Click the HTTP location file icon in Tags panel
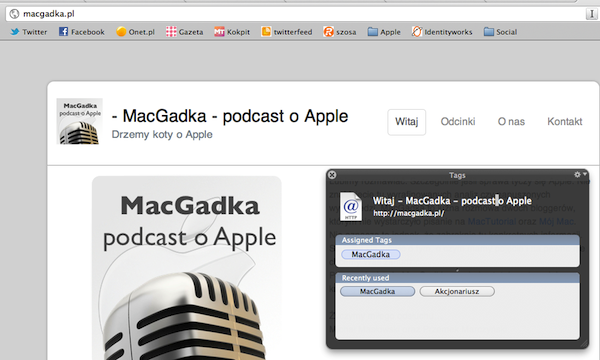600x360 pixels. pyautogui.click(x=351, y=207)
